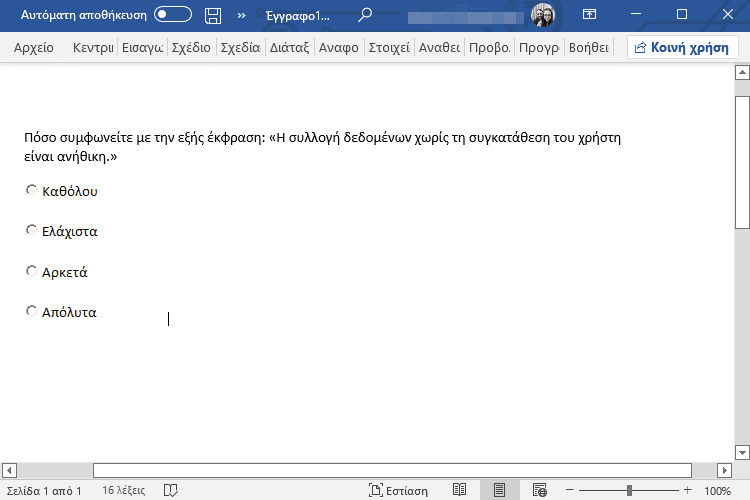This screenshot has width=750, height=500.
Task: Close the Word window
Action: (x=728, y=14)
